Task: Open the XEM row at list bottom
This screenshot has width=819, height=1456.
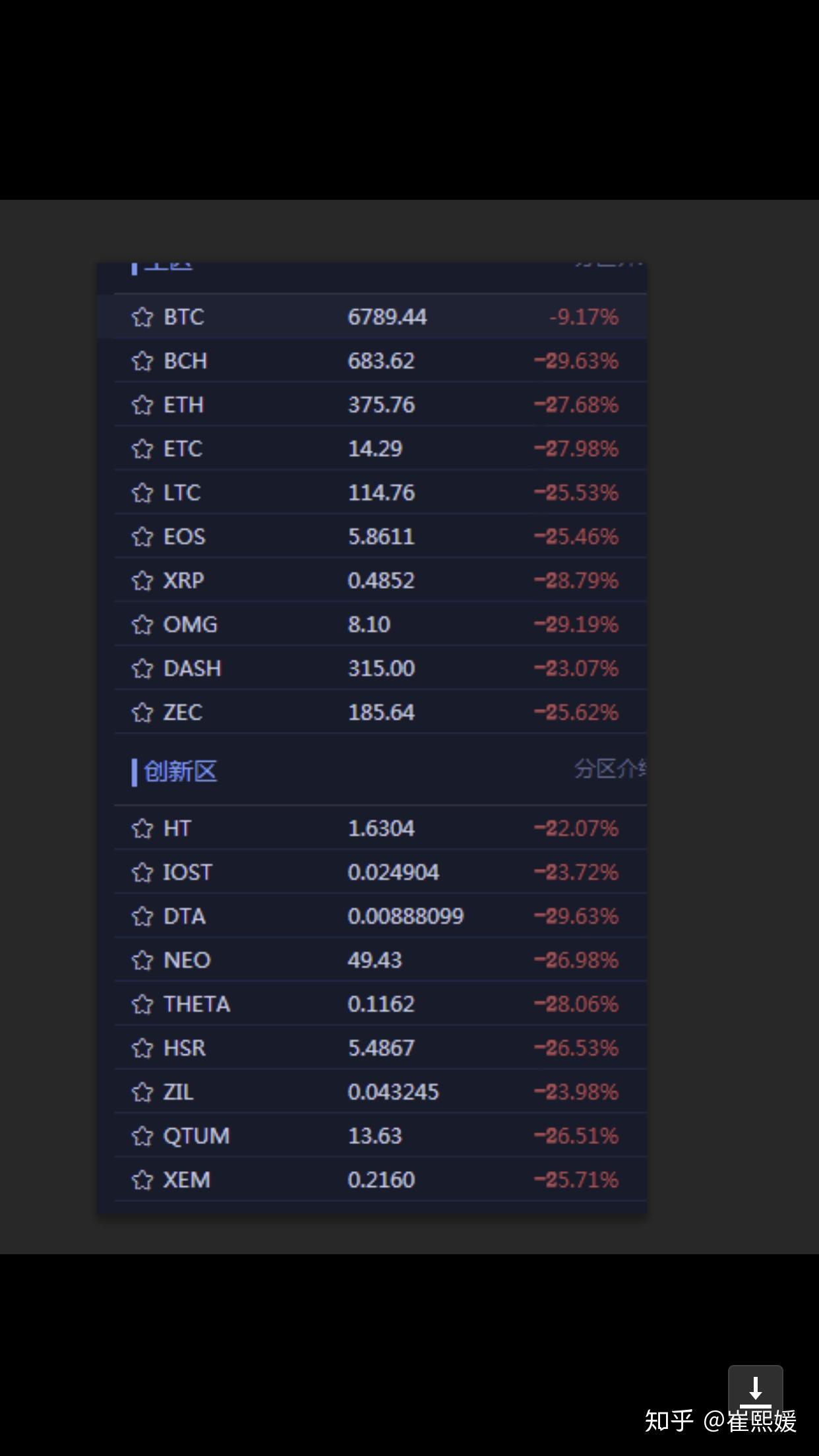Action: pyautogui.click(x=380, y=1180)
